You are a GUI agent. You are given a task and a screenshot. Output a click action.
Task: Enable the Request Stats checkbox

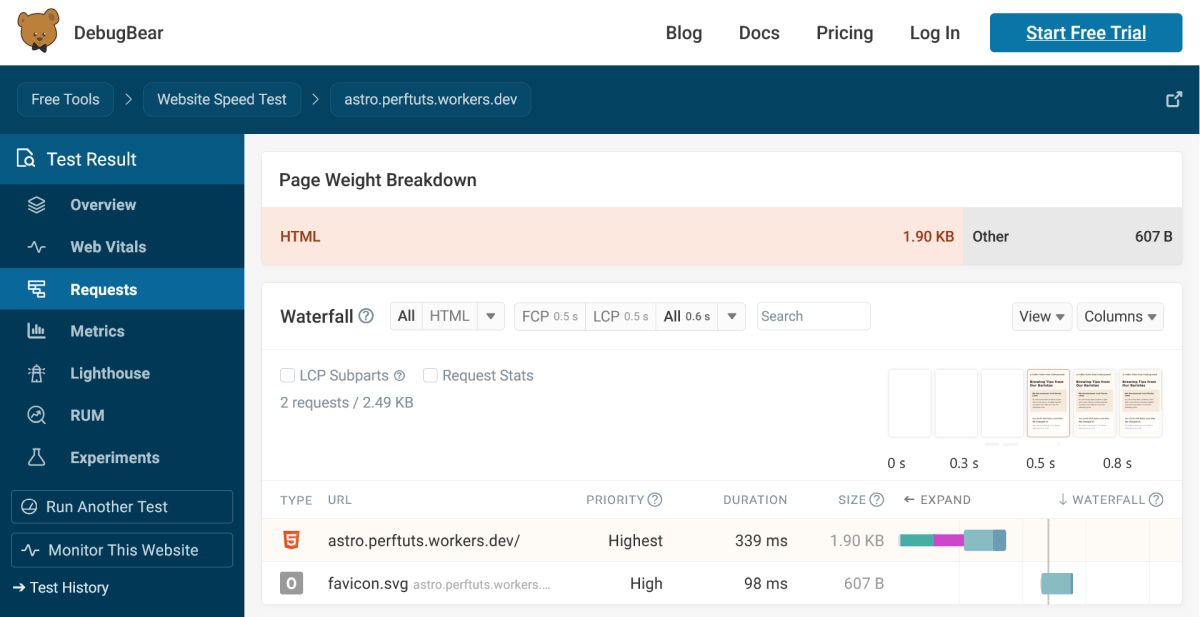pyautogui.click(x=431, y=376)
